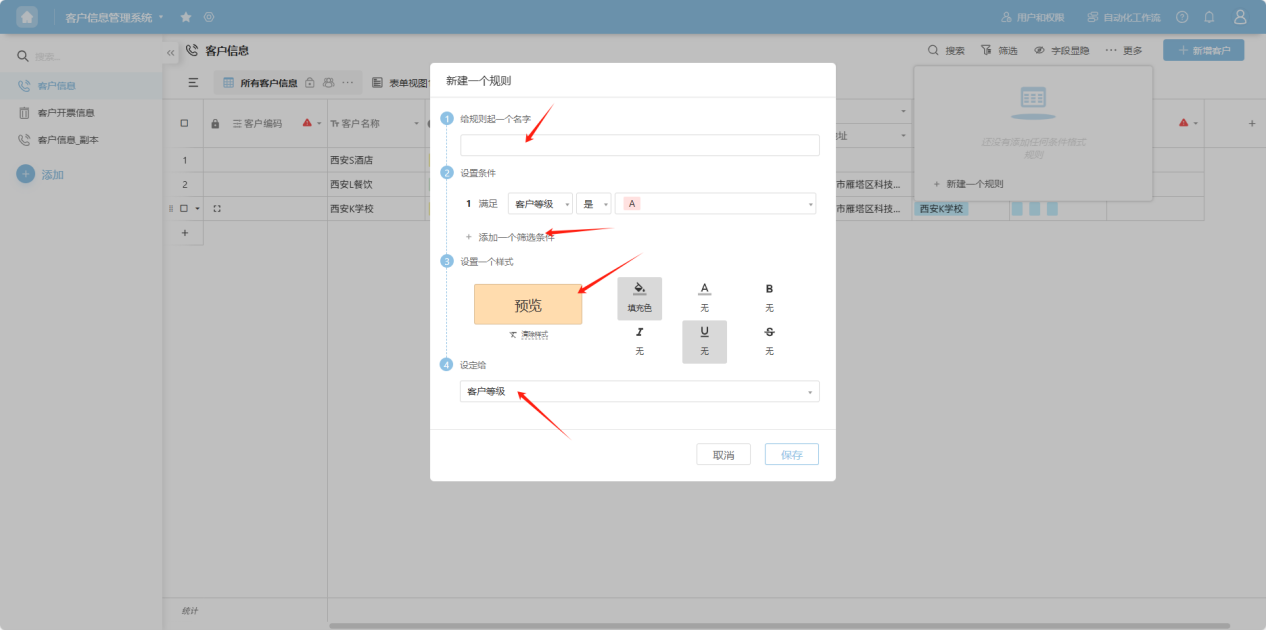Click the home icon in top bar

27,17
